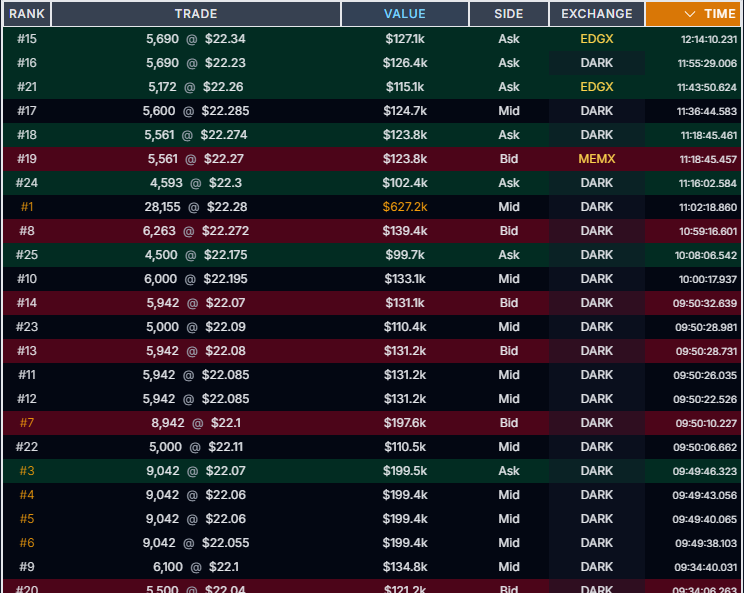Select EDGX in the 12:14:10.231 row

(x=596, y=39)
